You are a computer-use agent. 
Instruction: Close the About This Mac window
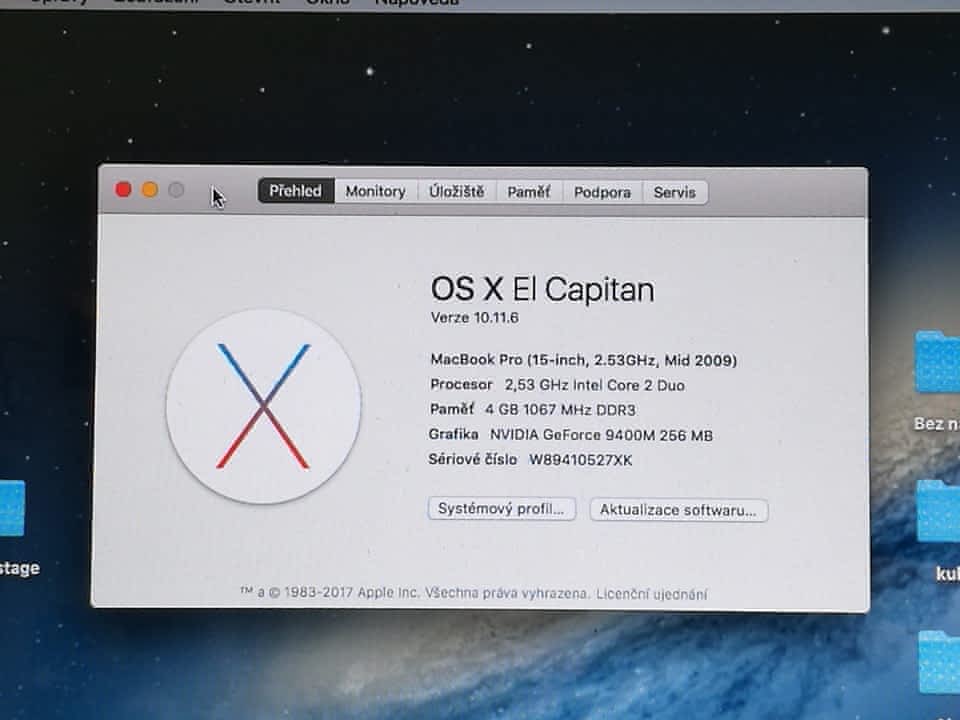pyautogui.click(x=124, y=190)
